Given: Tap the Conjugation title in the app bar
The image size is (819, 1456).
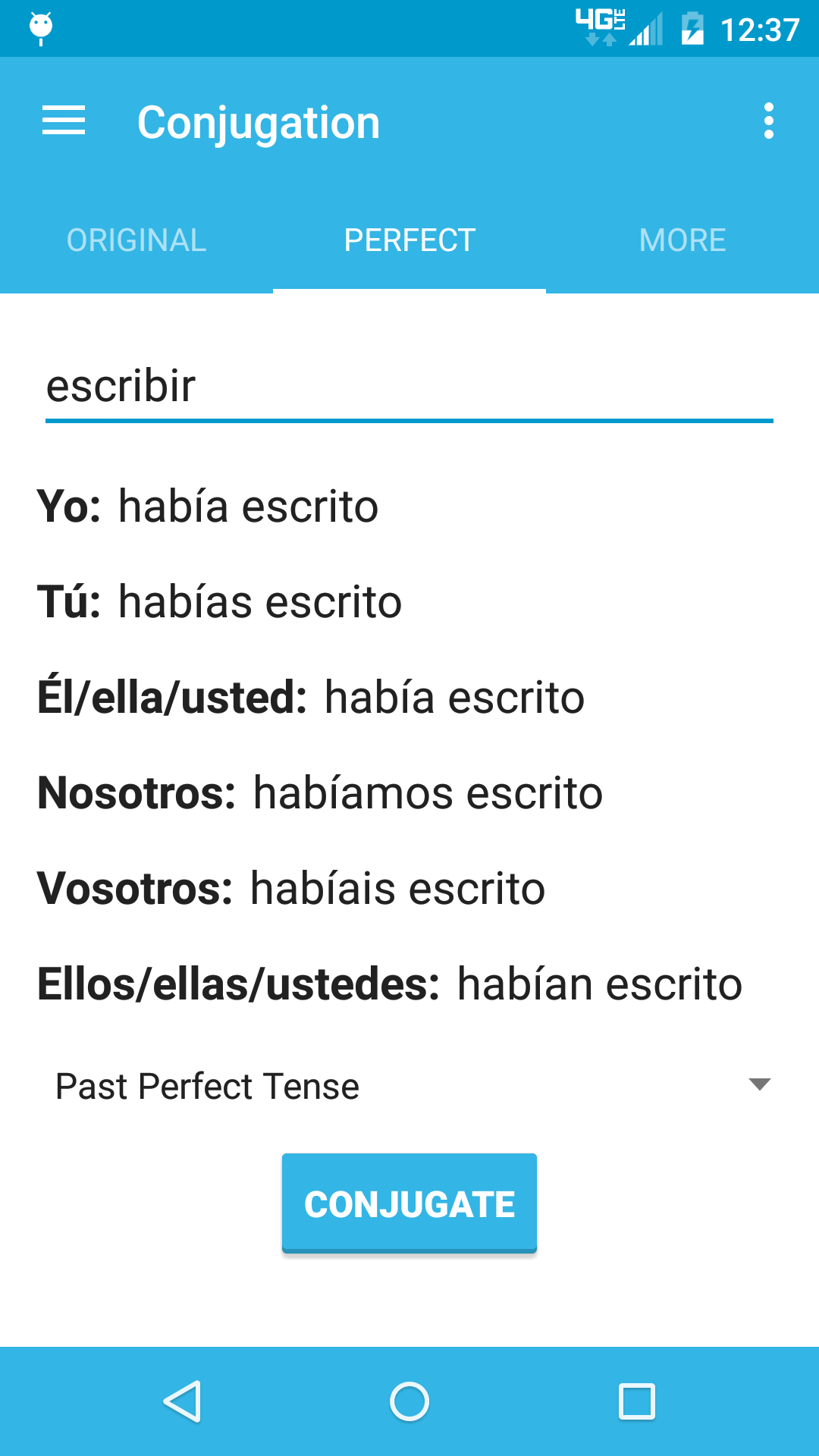Looking at the screenshot, I should coord(259,123).
